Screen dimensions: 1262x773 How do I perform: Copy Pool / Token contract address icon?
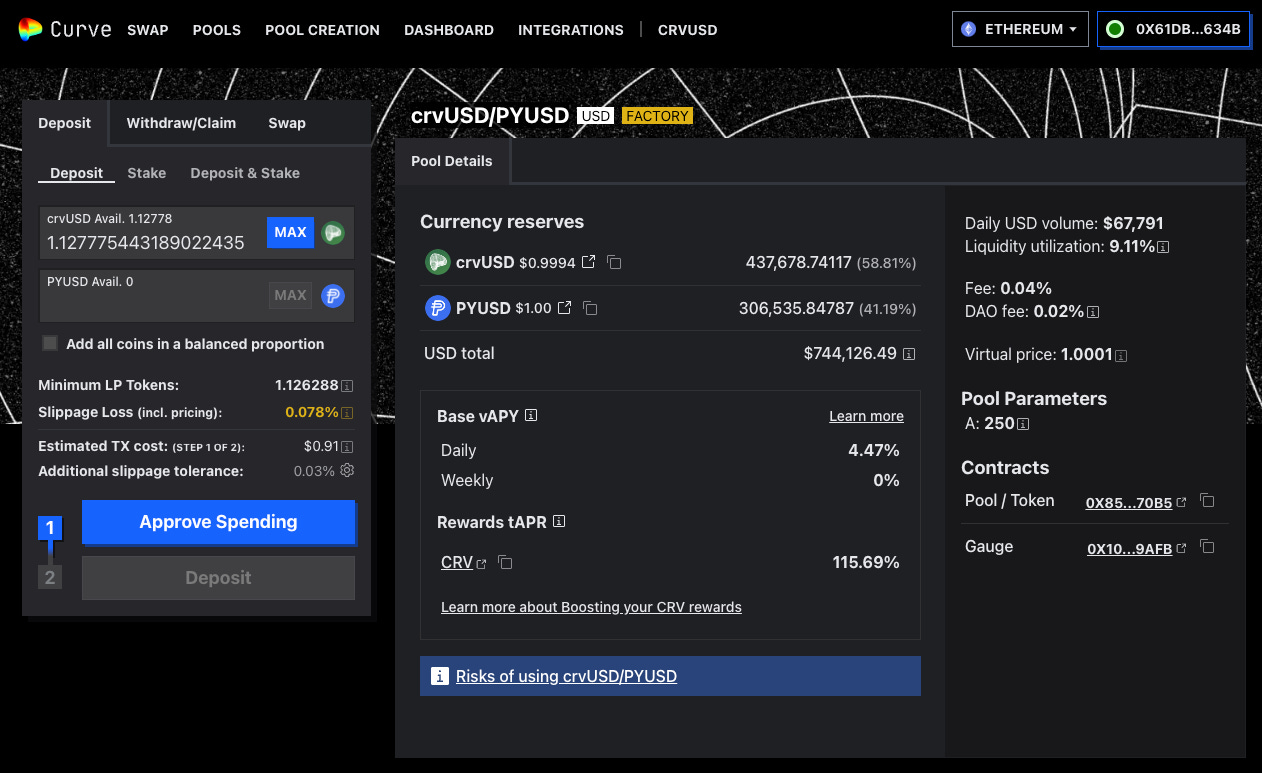pyautogui.click(x=1207, y=501)
